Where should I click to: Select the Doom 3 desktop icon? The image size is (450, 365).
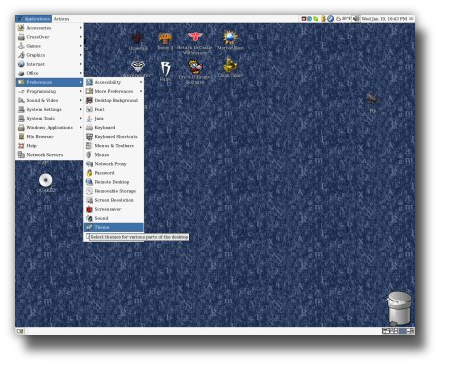pos(165,39)
